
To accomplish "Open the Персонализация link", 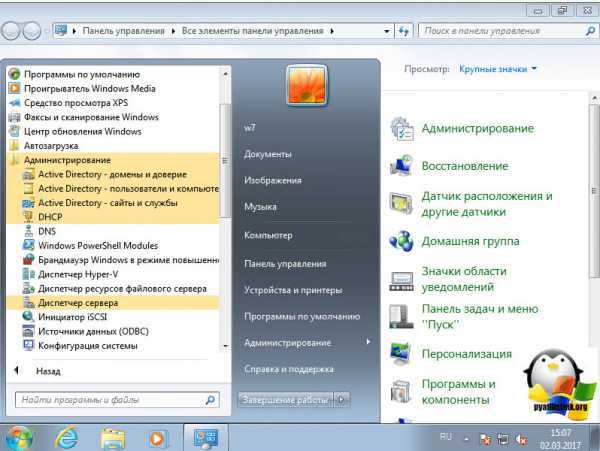I will pos(466,354).
